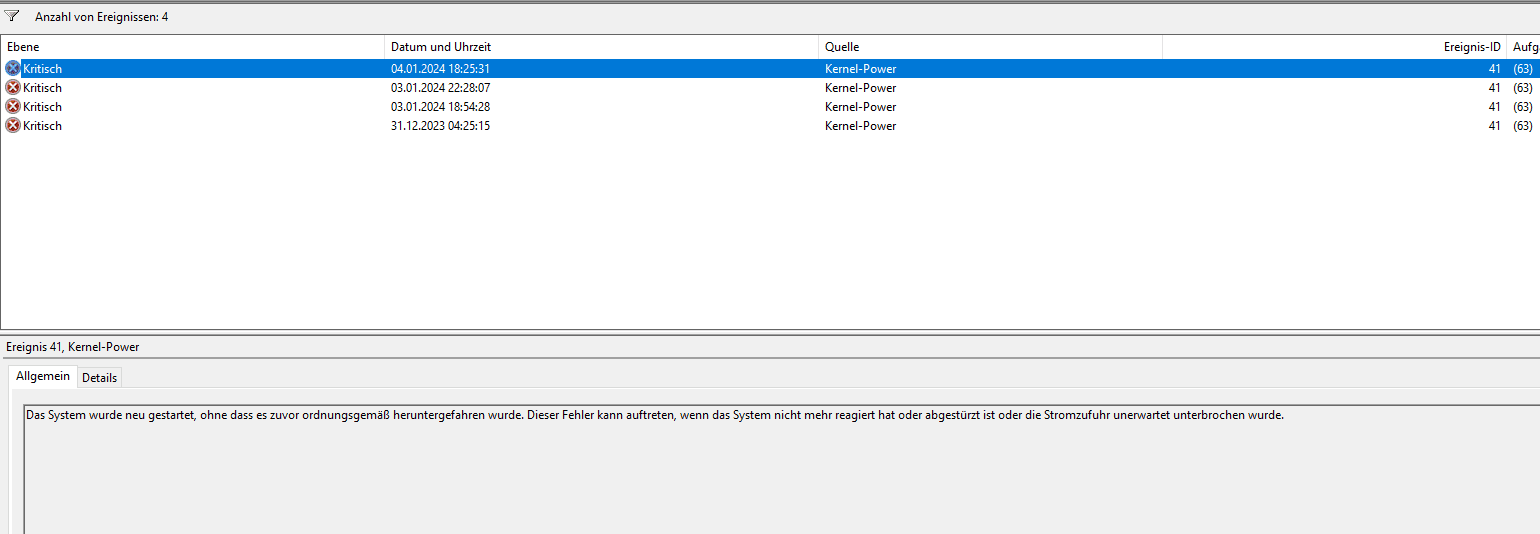Click task category (63) in 04.01.2024 row
This screenshot has width=1540, height=534.
tap(1523, 69)
